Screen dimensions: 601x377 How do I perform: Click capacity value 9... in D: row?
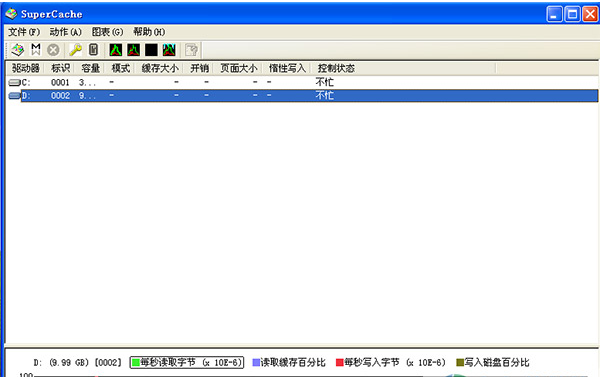pyautogui.click(x=87, y=95)
